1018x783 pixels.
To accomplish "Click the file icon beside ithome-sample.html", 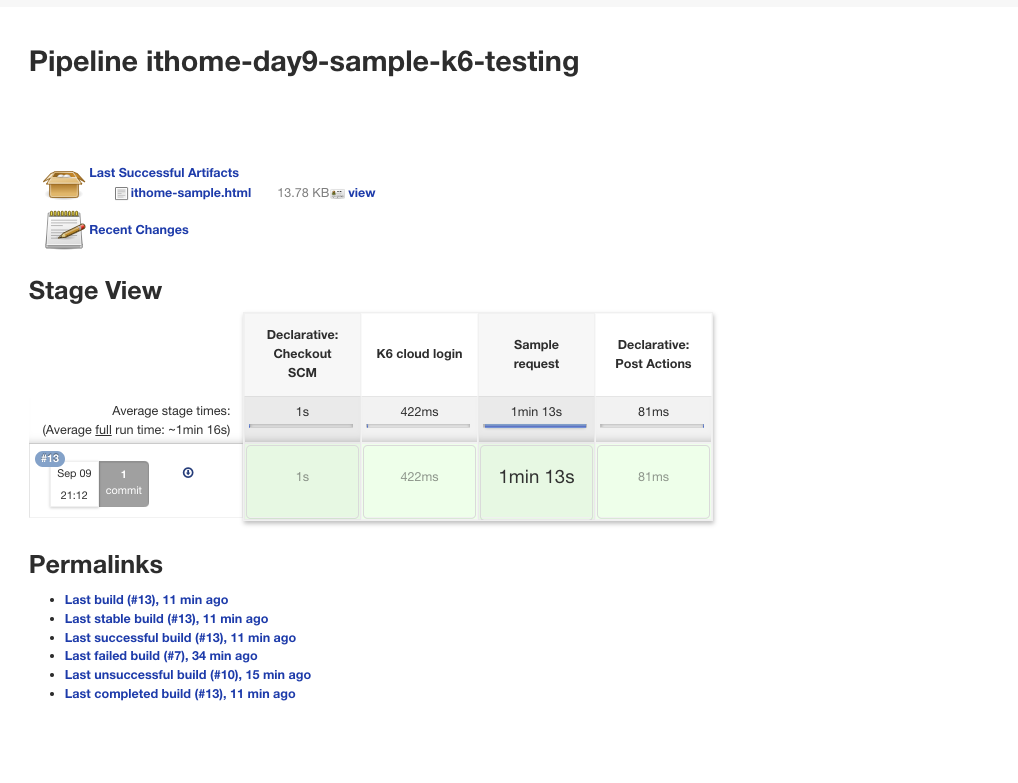I will point(121,193).
